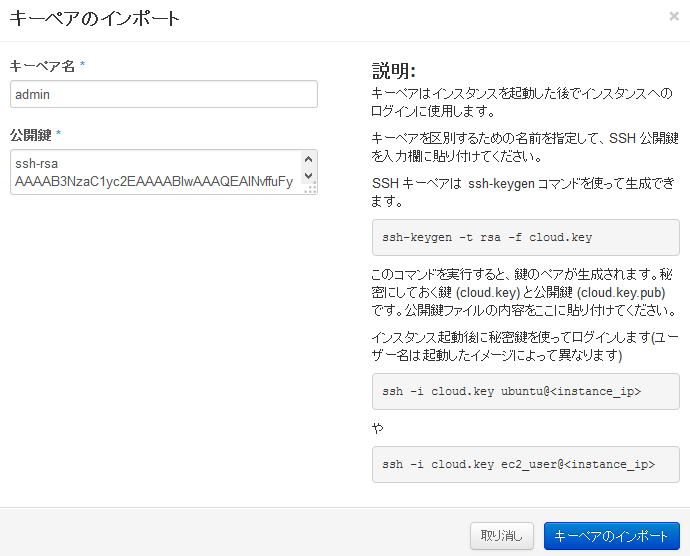Click the dialog title キーペアのインポート

(95, 18)
